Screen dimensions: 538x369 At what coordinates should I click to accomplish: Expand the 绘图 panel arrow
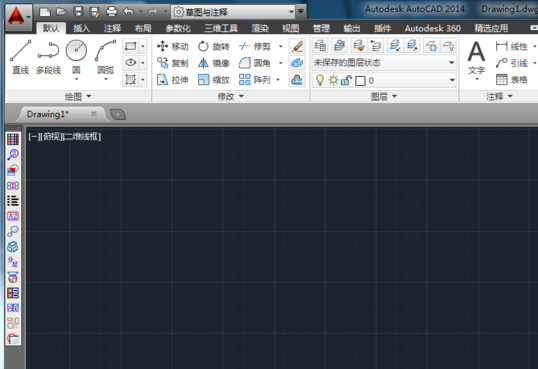point(89,96)
